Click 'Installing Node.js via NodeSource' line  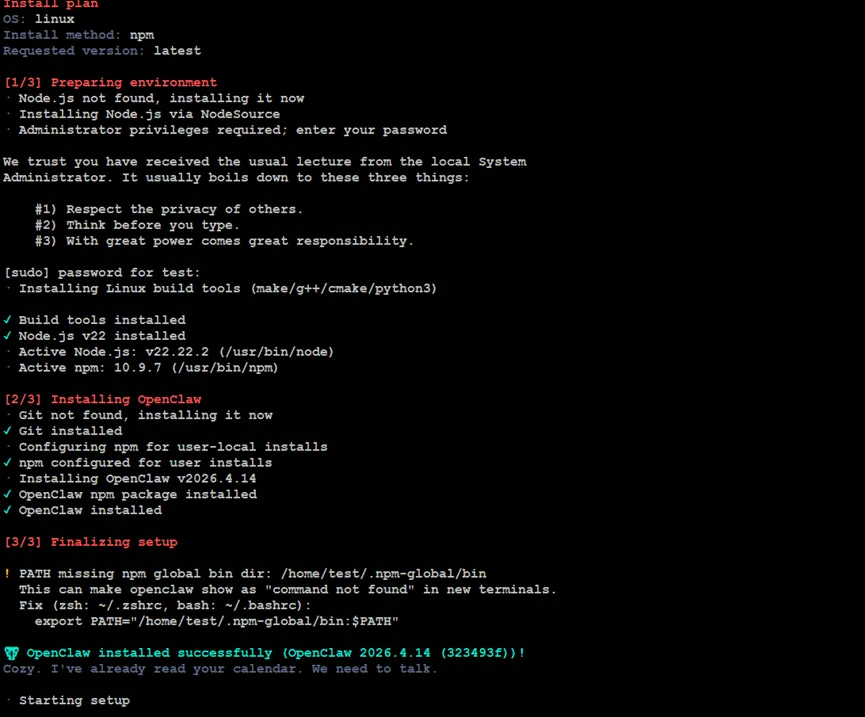click(149, 114)
